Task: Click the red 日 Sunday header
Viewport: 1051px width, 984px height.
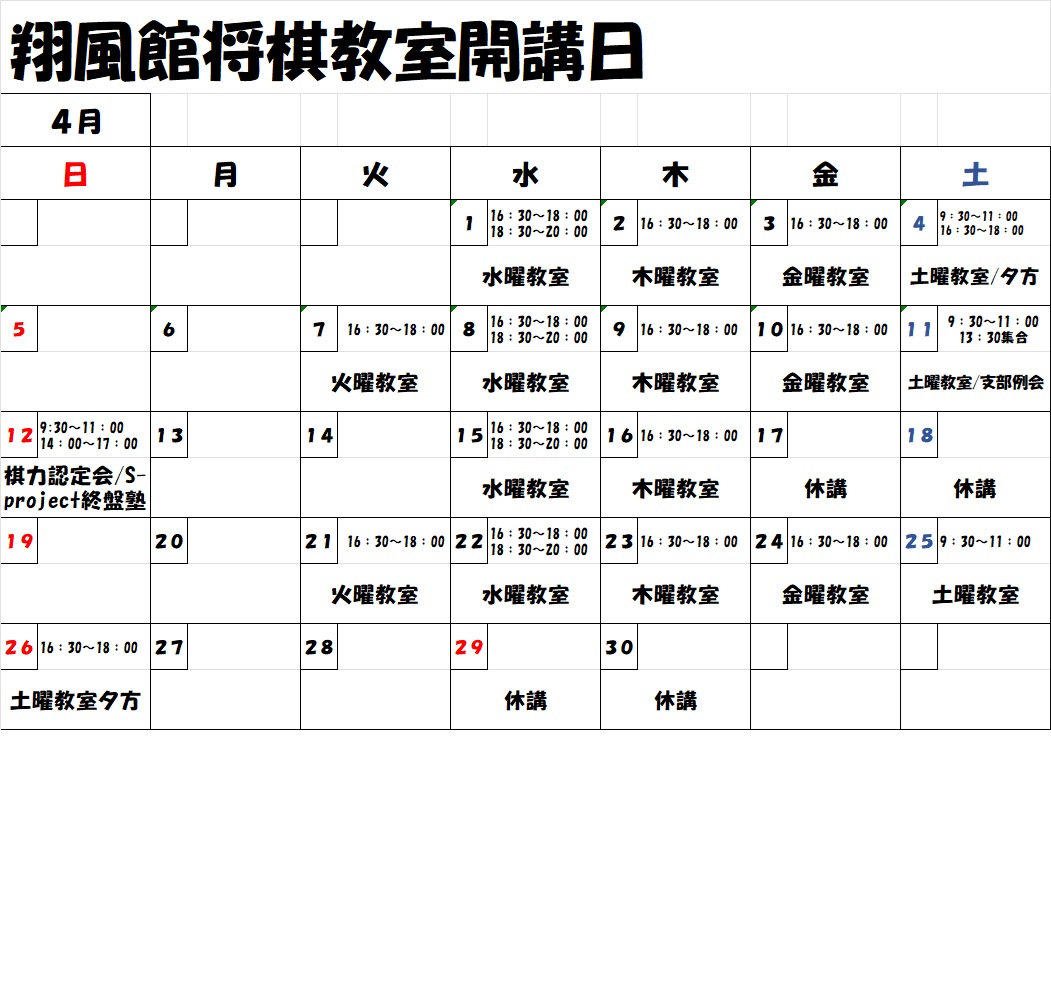Action: 75,174
